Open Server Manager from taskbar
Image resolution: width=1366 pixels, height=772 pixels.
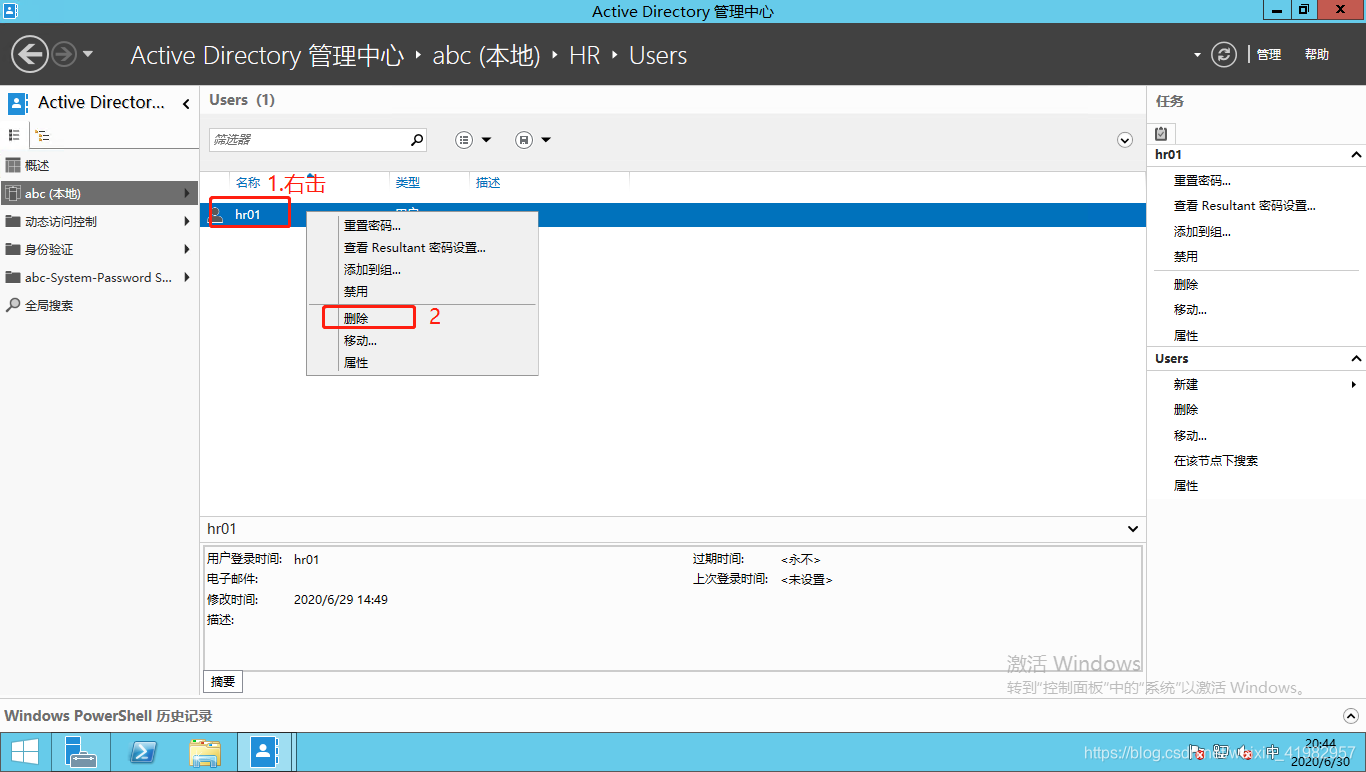coord(80,752)
